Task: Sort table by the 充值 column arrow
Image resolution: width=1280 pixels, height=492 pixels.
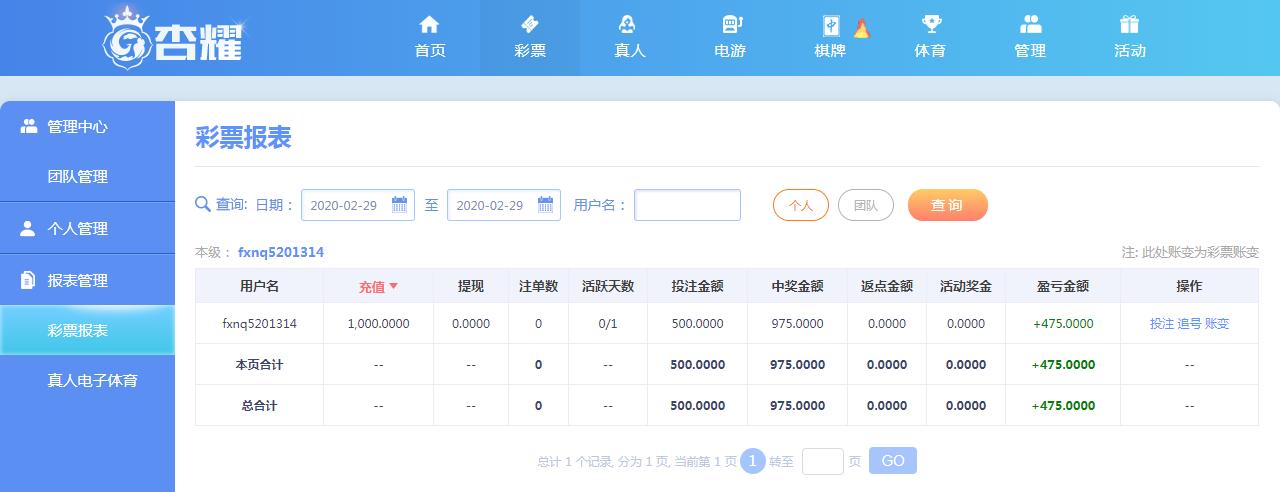Action: [x=393, y=286]
